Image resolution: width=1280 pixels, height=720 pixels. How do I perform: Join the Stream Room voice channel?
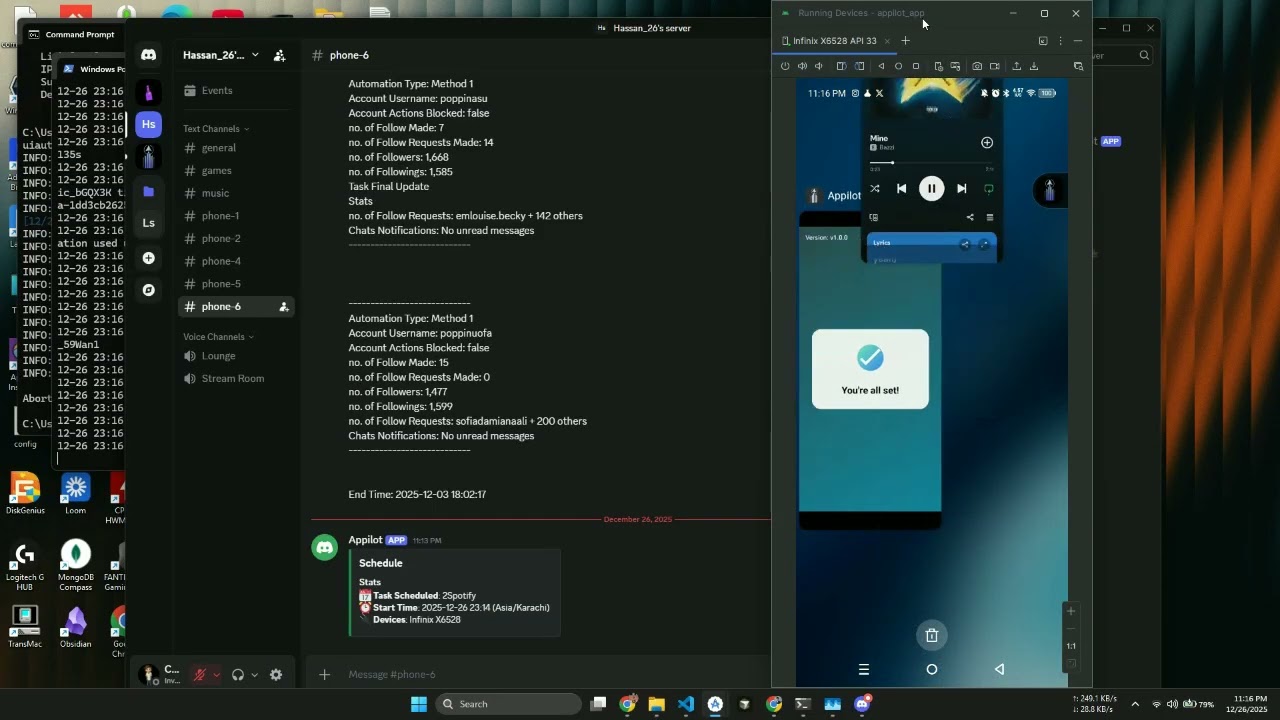tap(238, 379)
